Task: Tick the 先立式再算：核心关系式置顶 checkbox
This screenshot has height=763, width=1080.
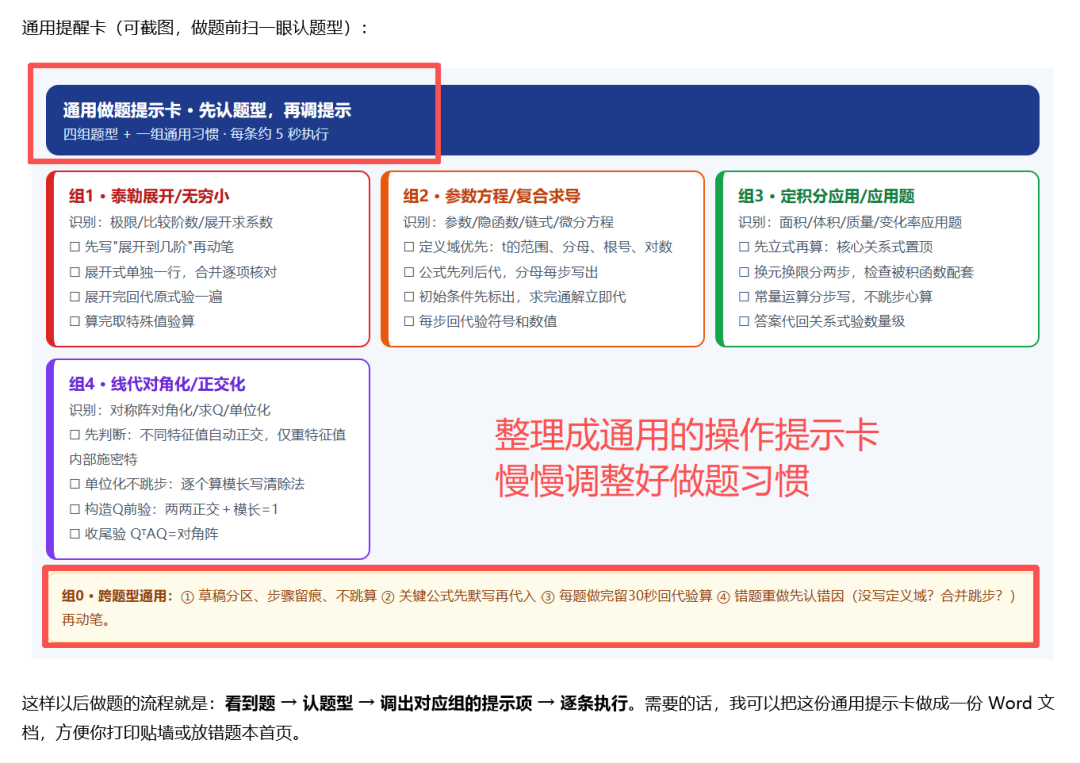Action: [744, 247]
